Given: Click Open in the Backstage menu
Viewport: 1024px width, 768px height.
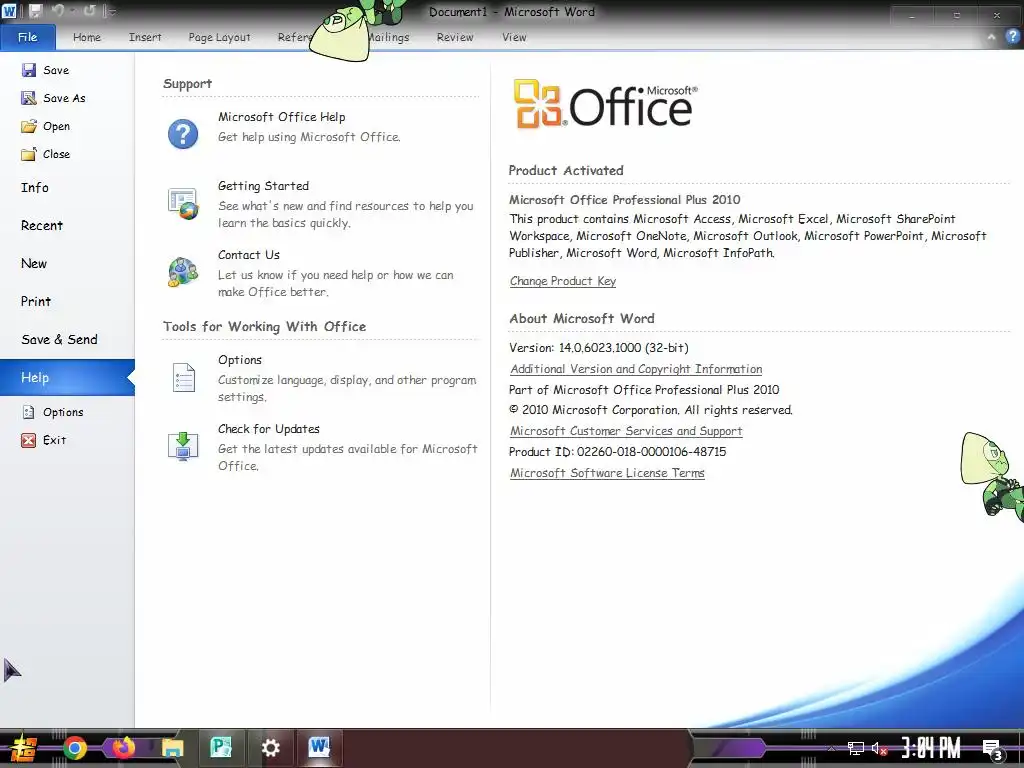Looking at the screenshot, I should [x=46, y=126].
